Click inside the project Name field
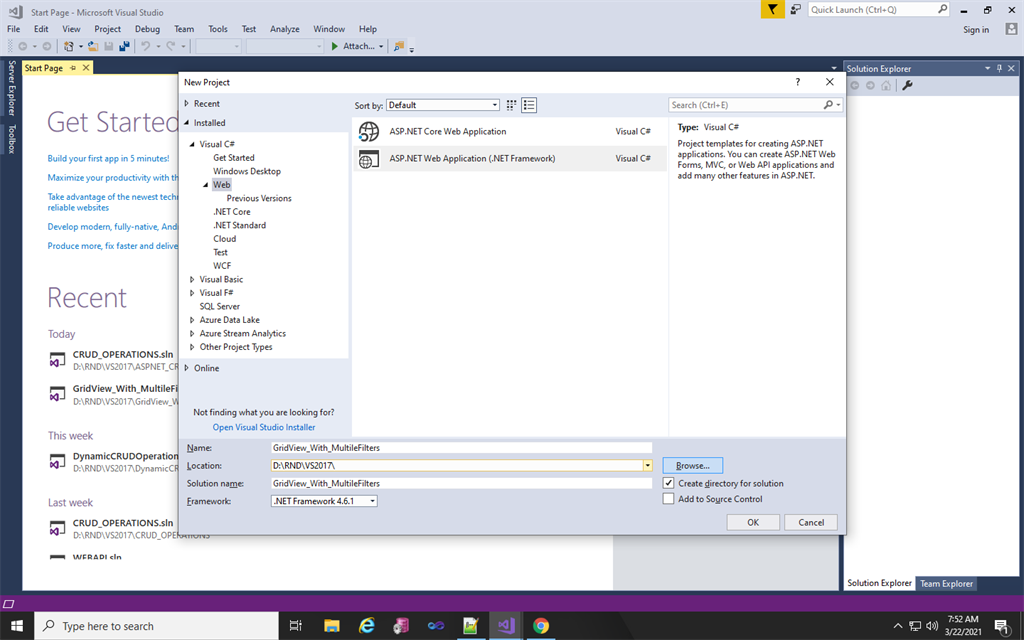The height and width of the screenshot is (640, 1024). [x=460, y=447]
